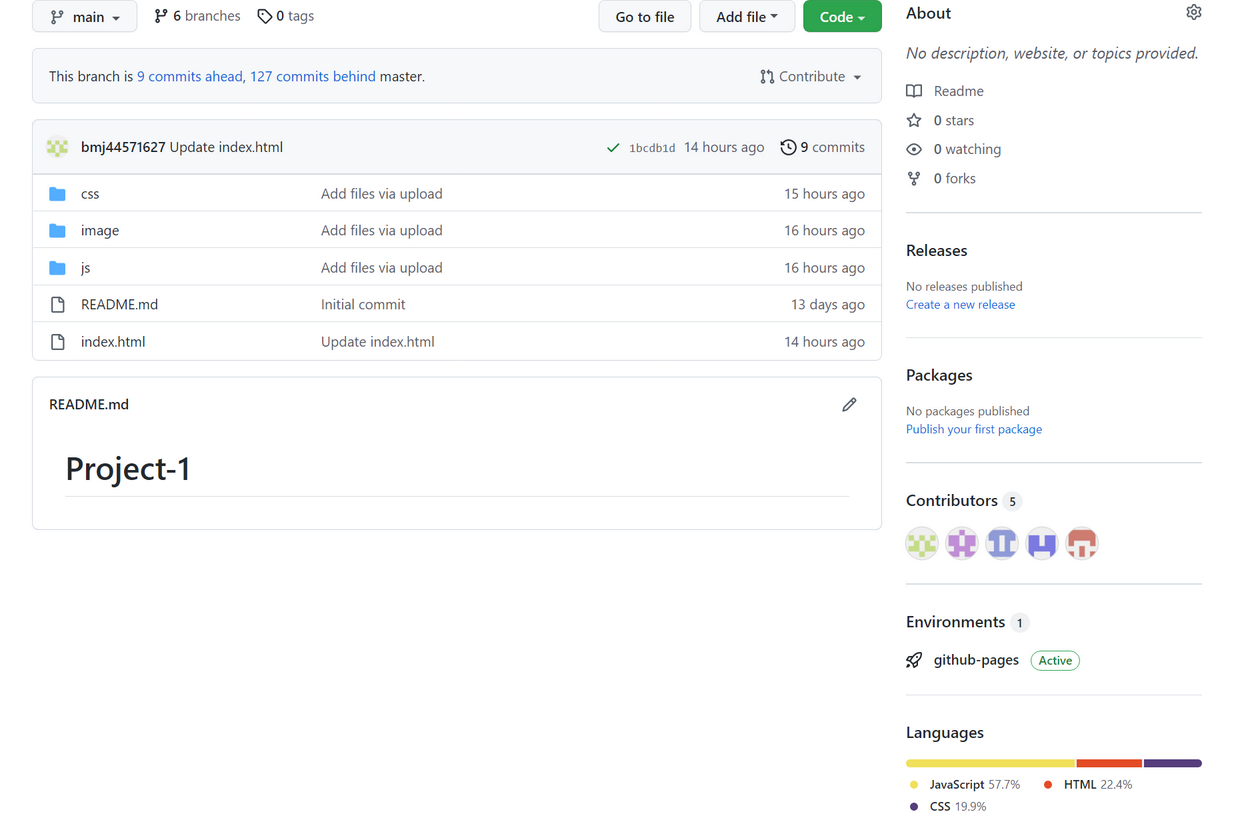This screenshot has height=819, width=1234.
Task: Open the js folder
Action: click(x=86, y=268)
